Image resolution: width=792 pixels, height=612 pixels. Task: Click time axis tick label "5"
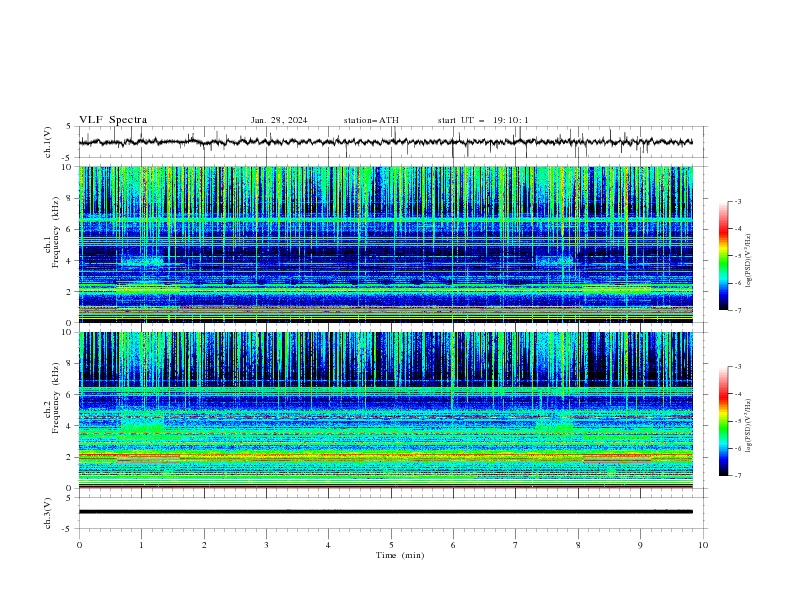391,545
